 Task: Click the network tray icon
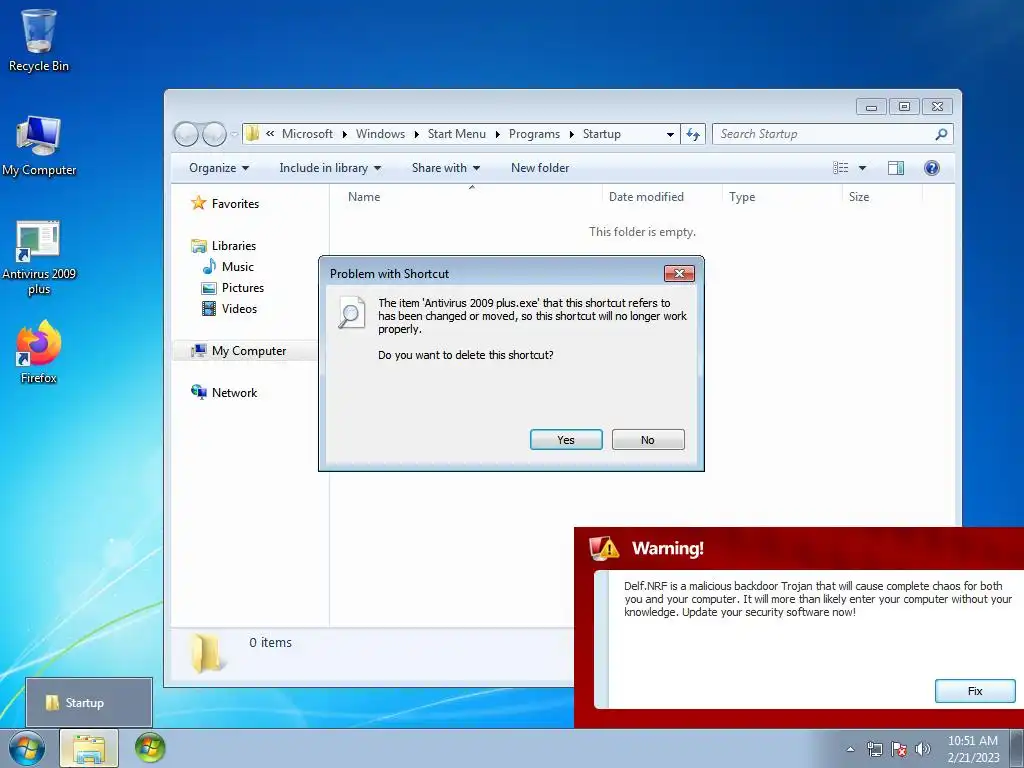pos(874,749)
